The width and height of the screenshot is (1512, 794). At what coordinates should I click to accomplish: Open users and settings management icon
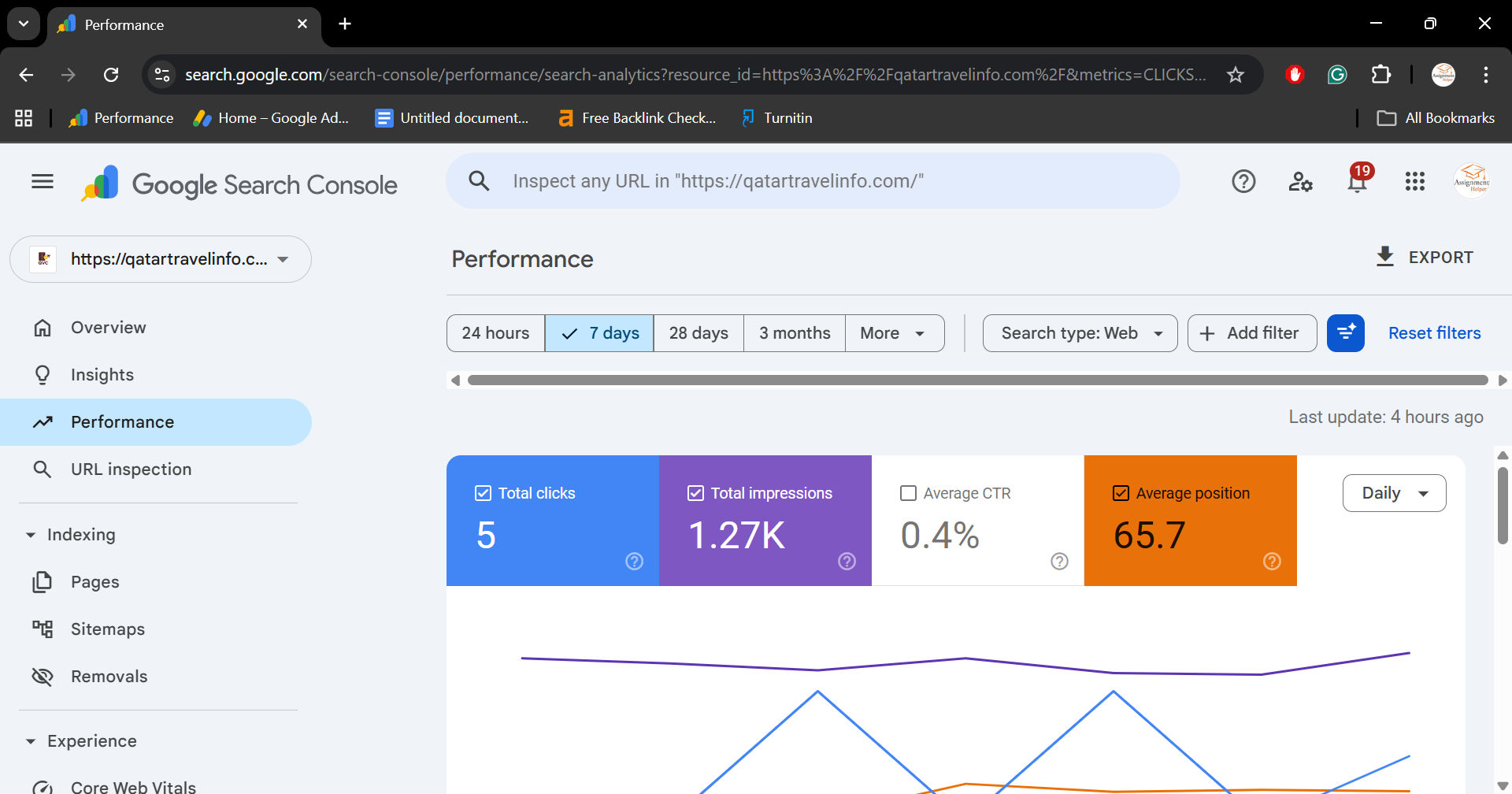pos(1300,182)
